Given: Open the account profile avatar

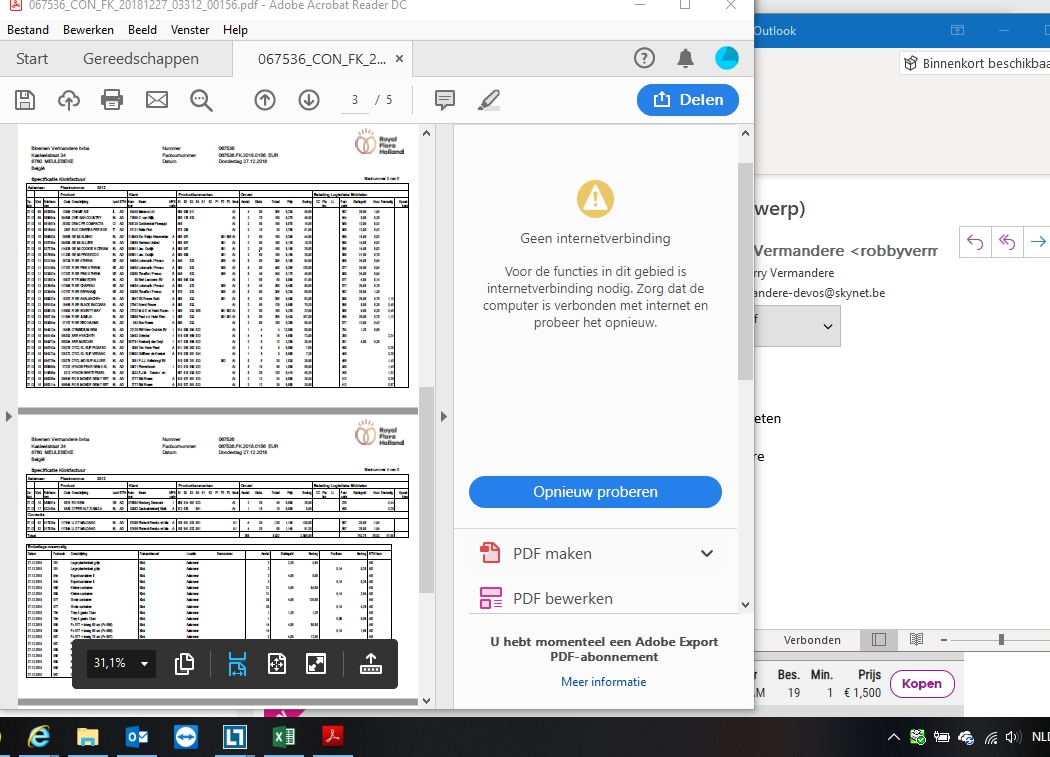Looking at the screenshot, I should [727, 58].
